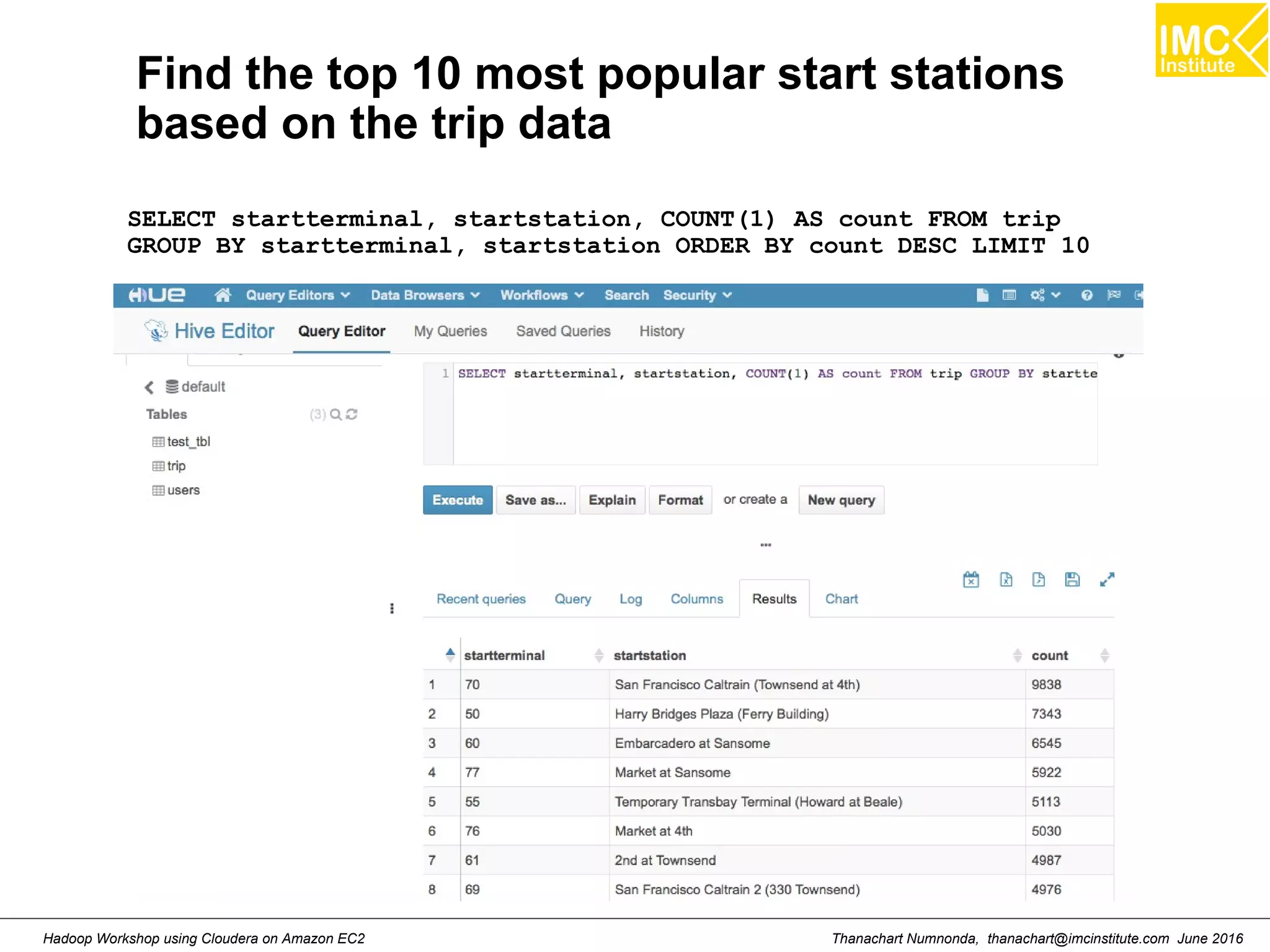Click the file browser document icon
The width and height of the screenshot is (1270, 952).
pos(982,295)
